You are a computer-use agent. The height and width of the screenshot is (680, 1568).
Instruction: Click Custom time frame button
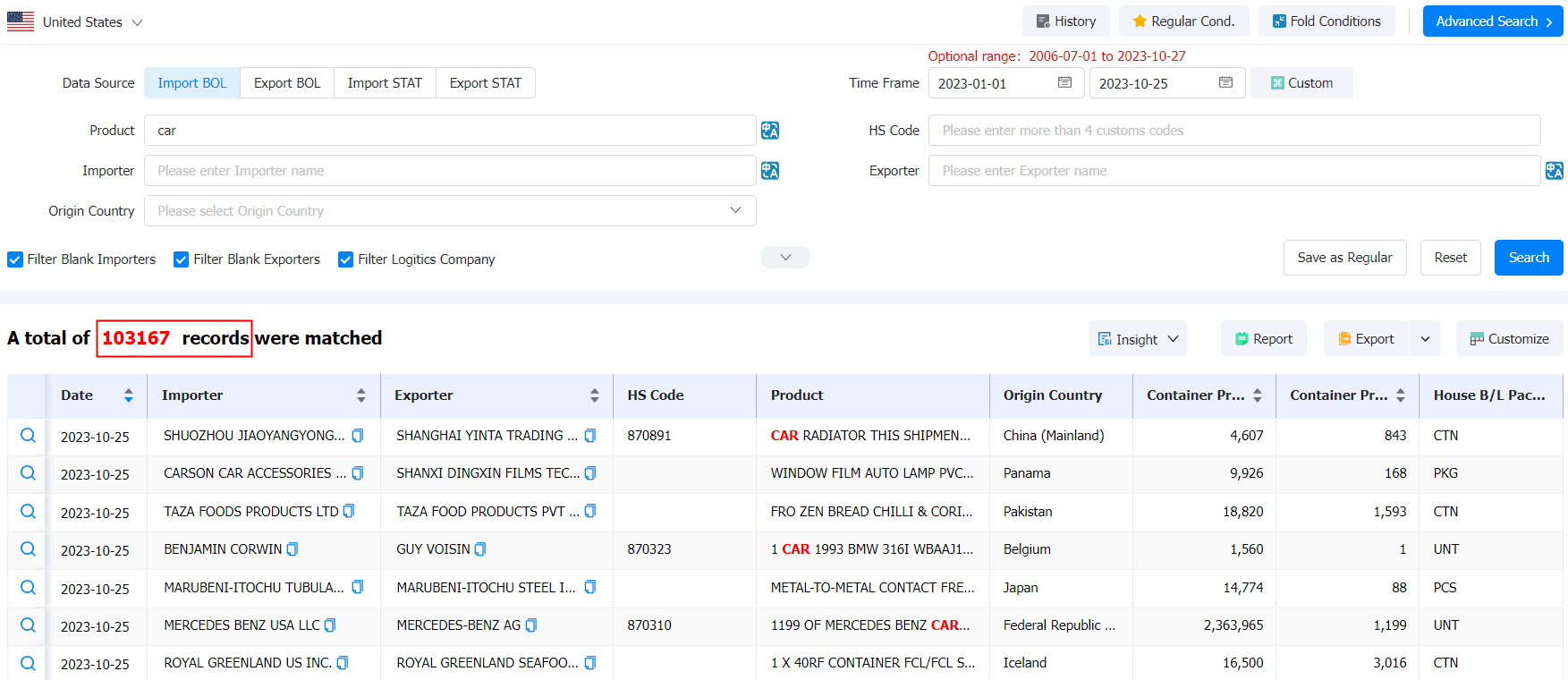pyautogui.click(x=1301, y=83)
